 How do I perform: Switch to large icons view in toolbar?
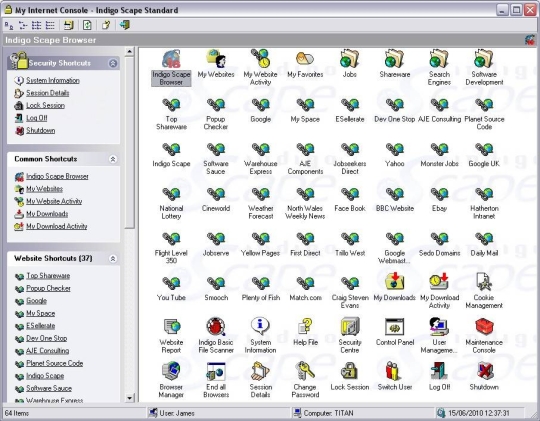[x=9, y=25]
